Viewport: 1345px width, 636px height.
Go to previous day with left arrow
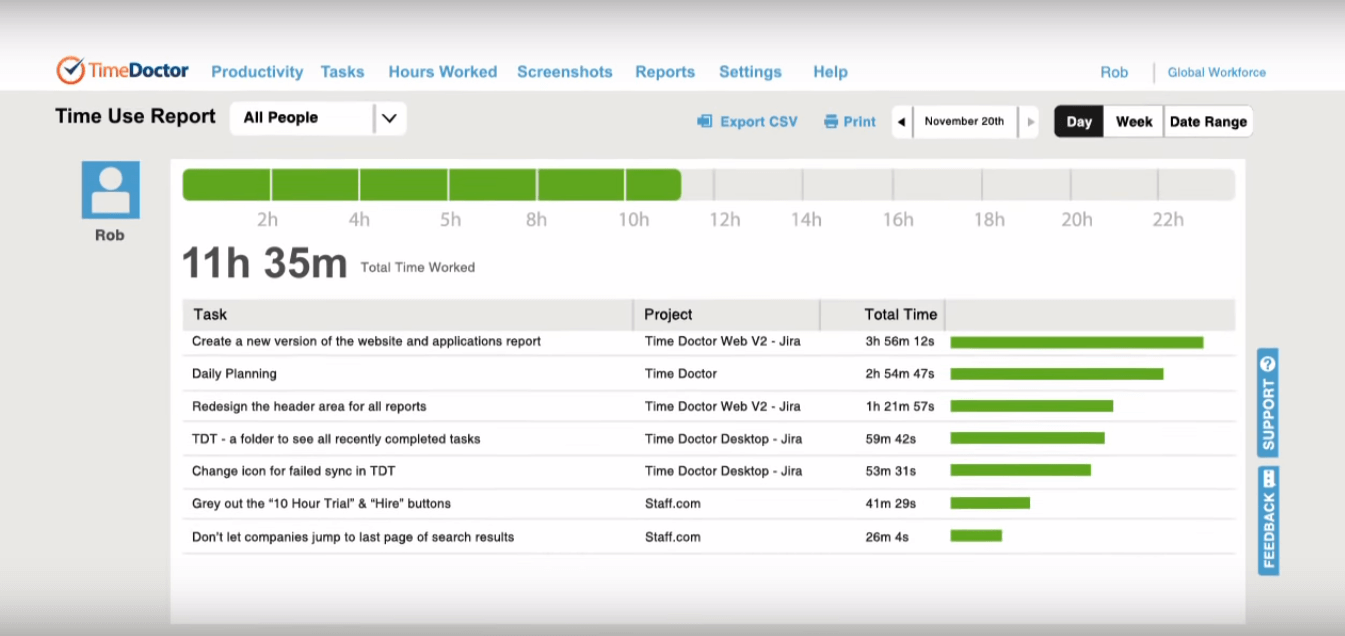(x=901, y=121)
